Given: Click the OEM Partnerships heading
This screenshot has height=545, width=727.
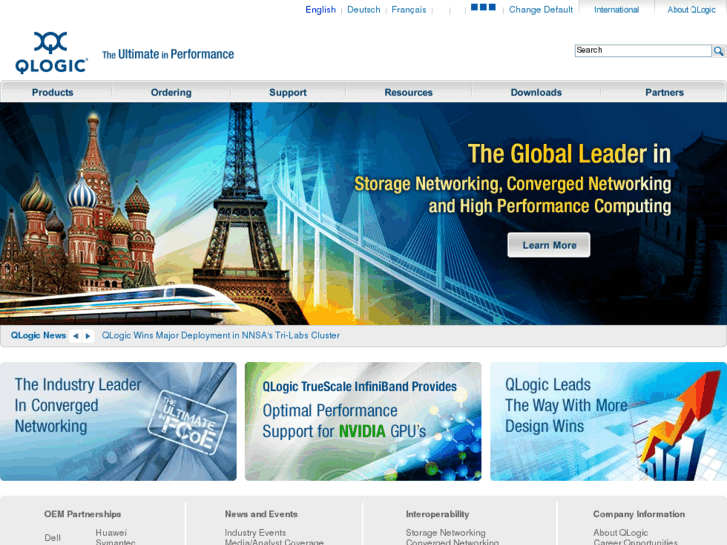Looking at the screenshot, I should tap(83, 514).
